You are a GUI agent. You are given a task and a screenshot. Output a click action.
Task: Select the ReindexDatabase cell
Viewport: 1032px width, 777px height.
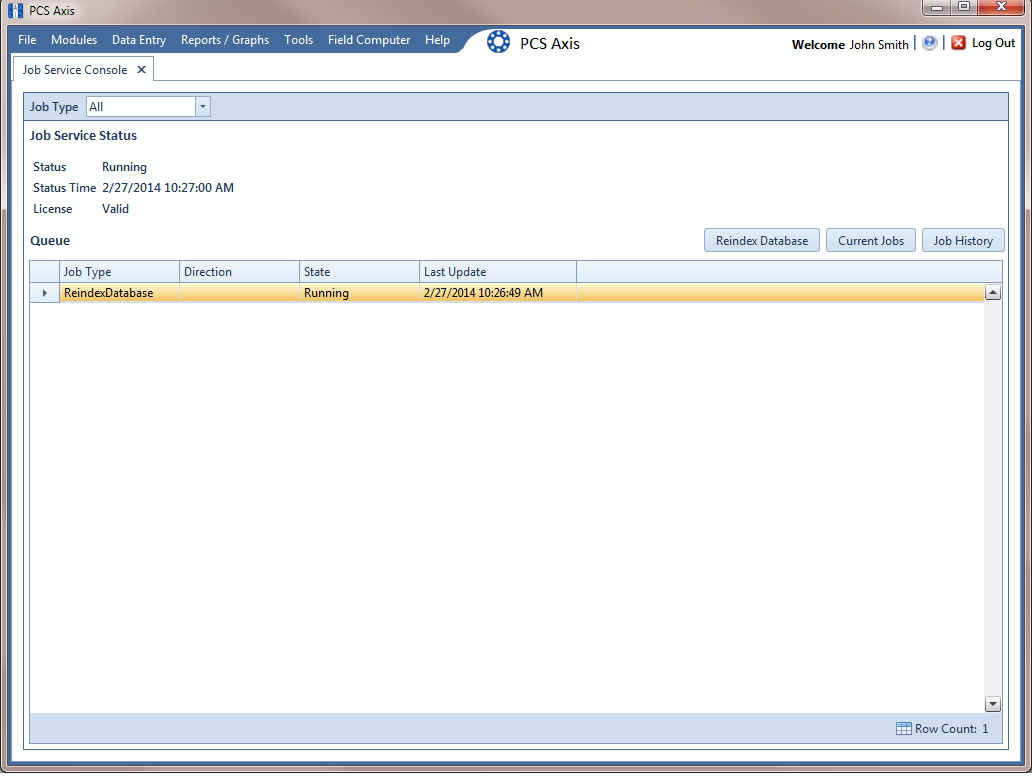[119, 293]
